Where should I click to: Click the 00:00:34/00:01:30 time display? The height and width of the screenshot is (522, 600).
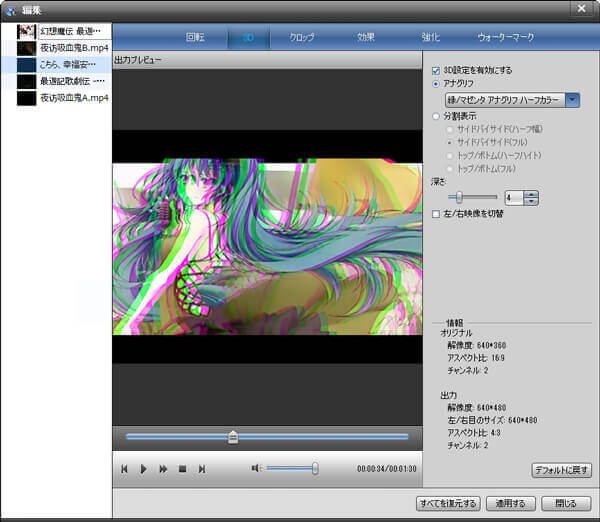(x=386, y=469)
